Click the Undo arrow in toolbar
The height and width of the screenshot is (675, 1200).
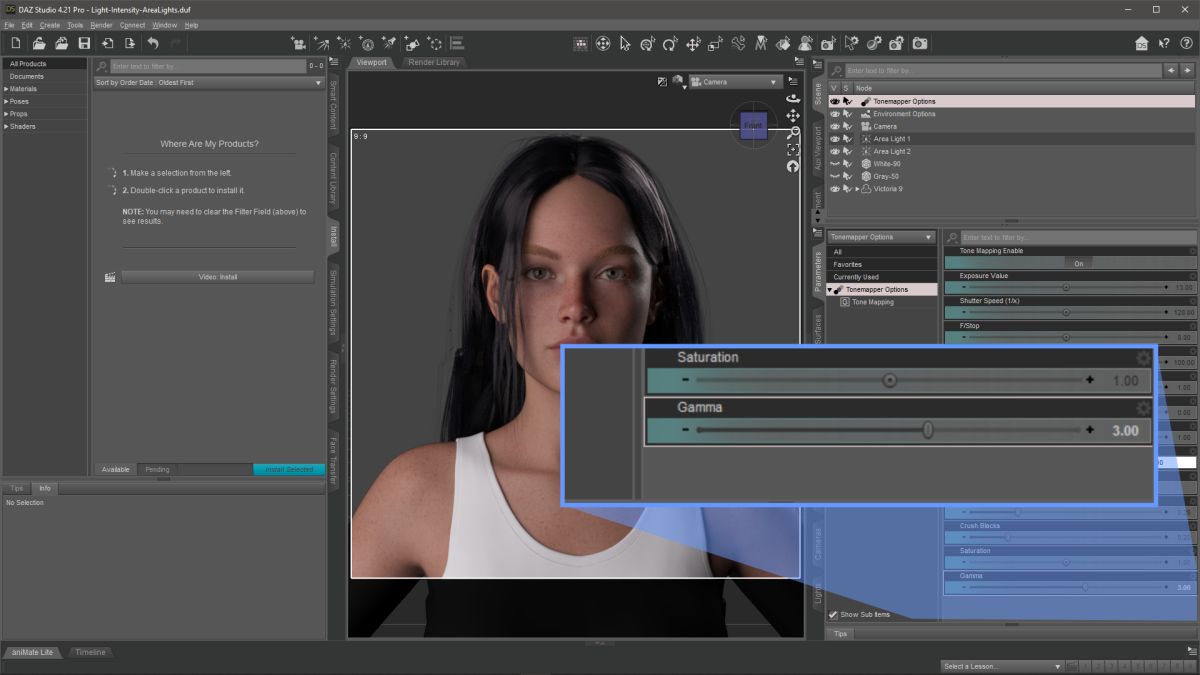tap(153, 43)
